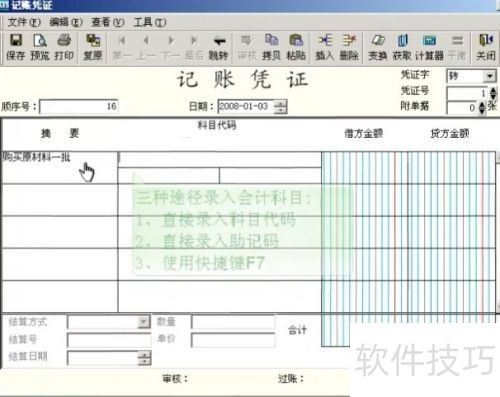This screenshot has height=397, width=500.
Task: Open the 文件(F) menu
Action: pos(24,22)
